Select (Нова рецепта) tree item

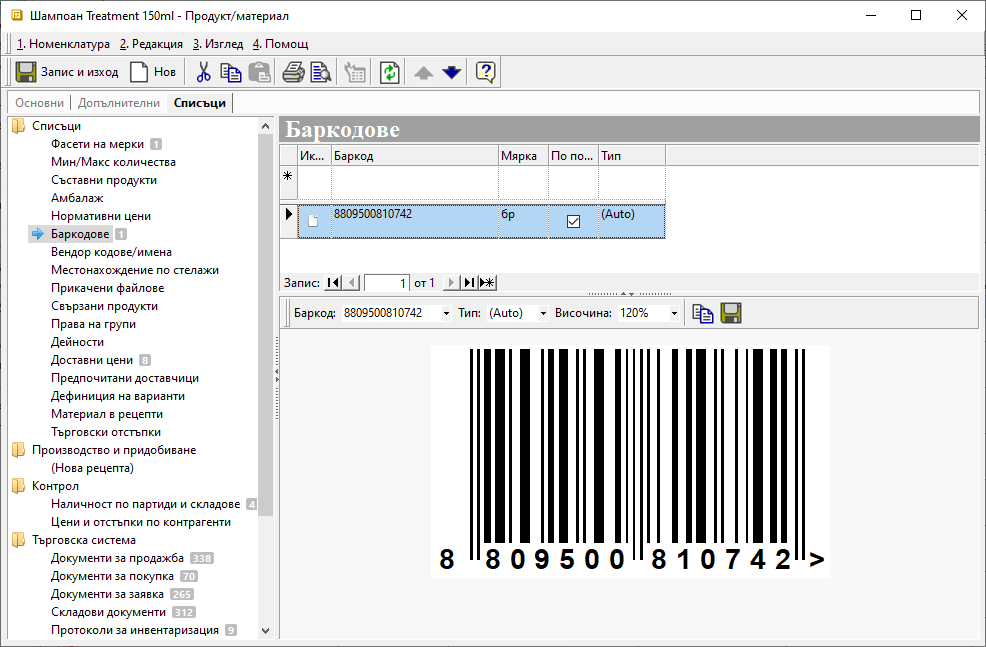click(x=92, y=468)
